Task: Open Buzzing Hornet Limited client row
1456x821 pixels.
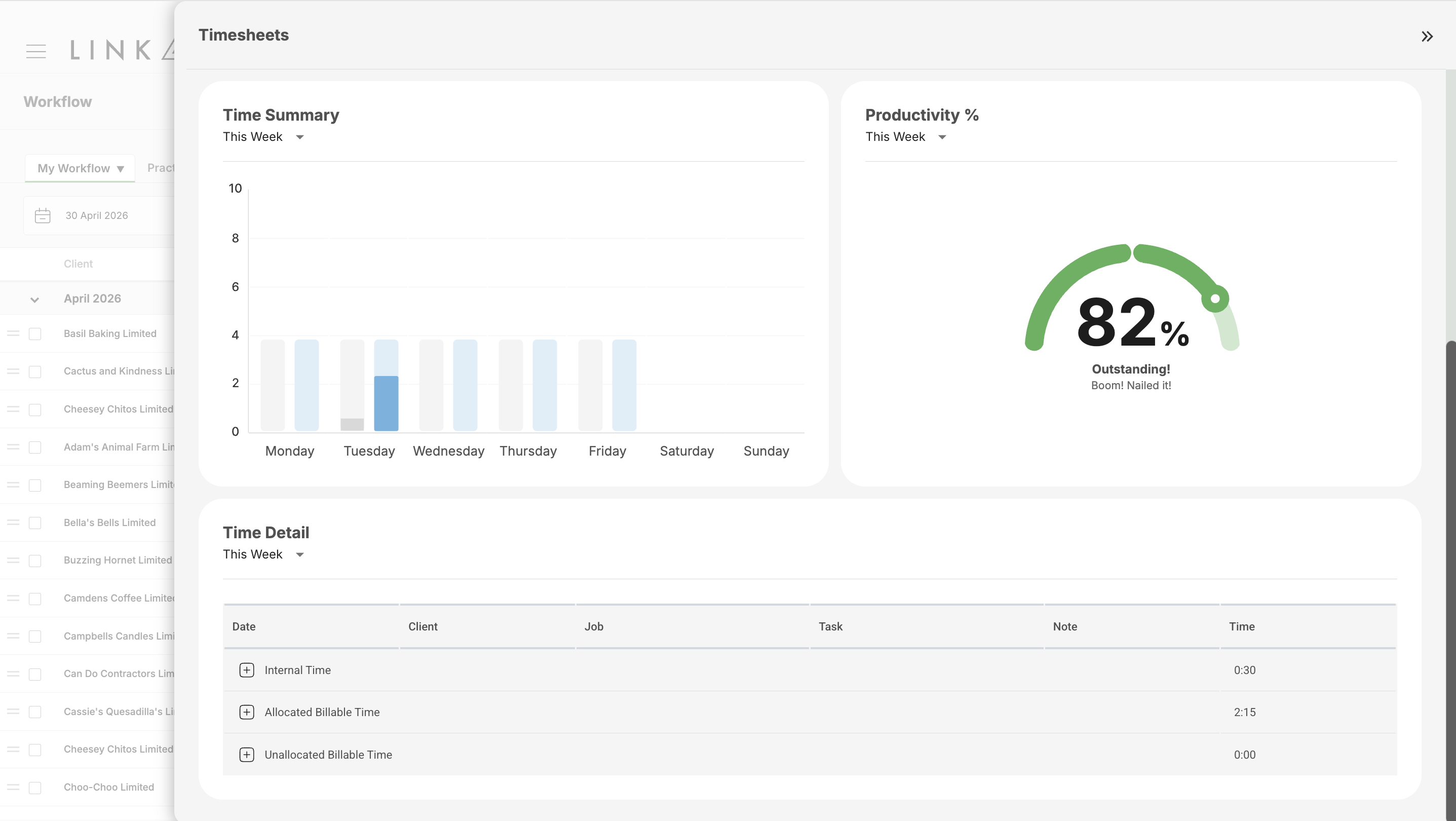Action: point(118,561)
